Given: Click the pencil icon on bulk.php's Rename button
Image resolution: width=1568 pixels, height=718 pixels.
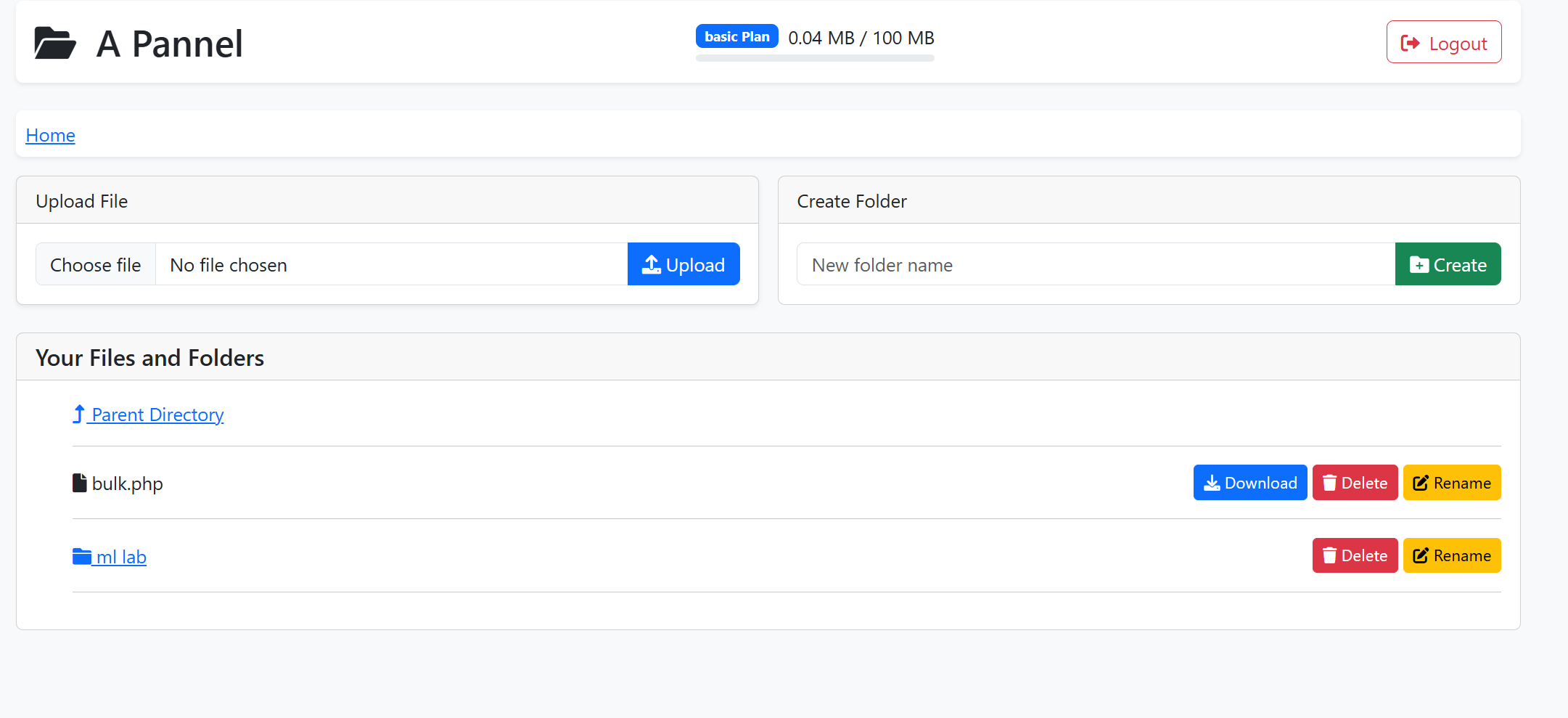Looking at the screenshot, I should coord(1421,482).
